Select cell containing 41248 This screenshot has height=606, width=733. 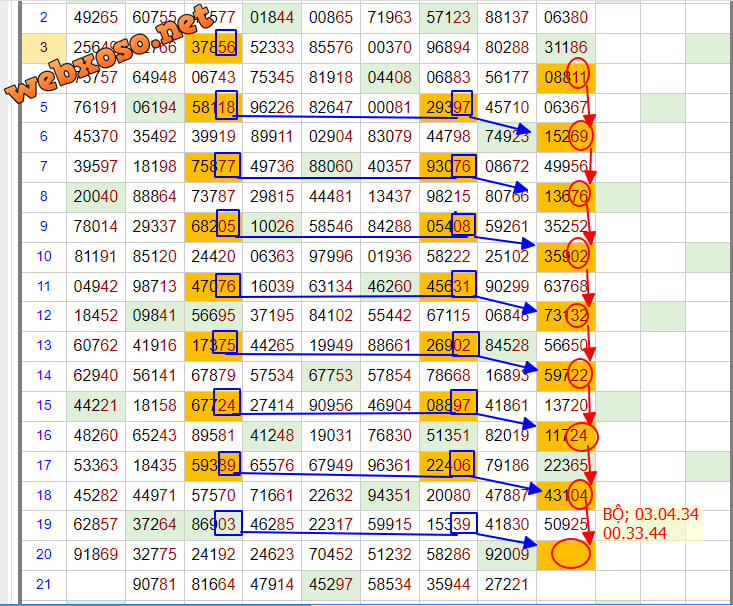coord(272,435)
